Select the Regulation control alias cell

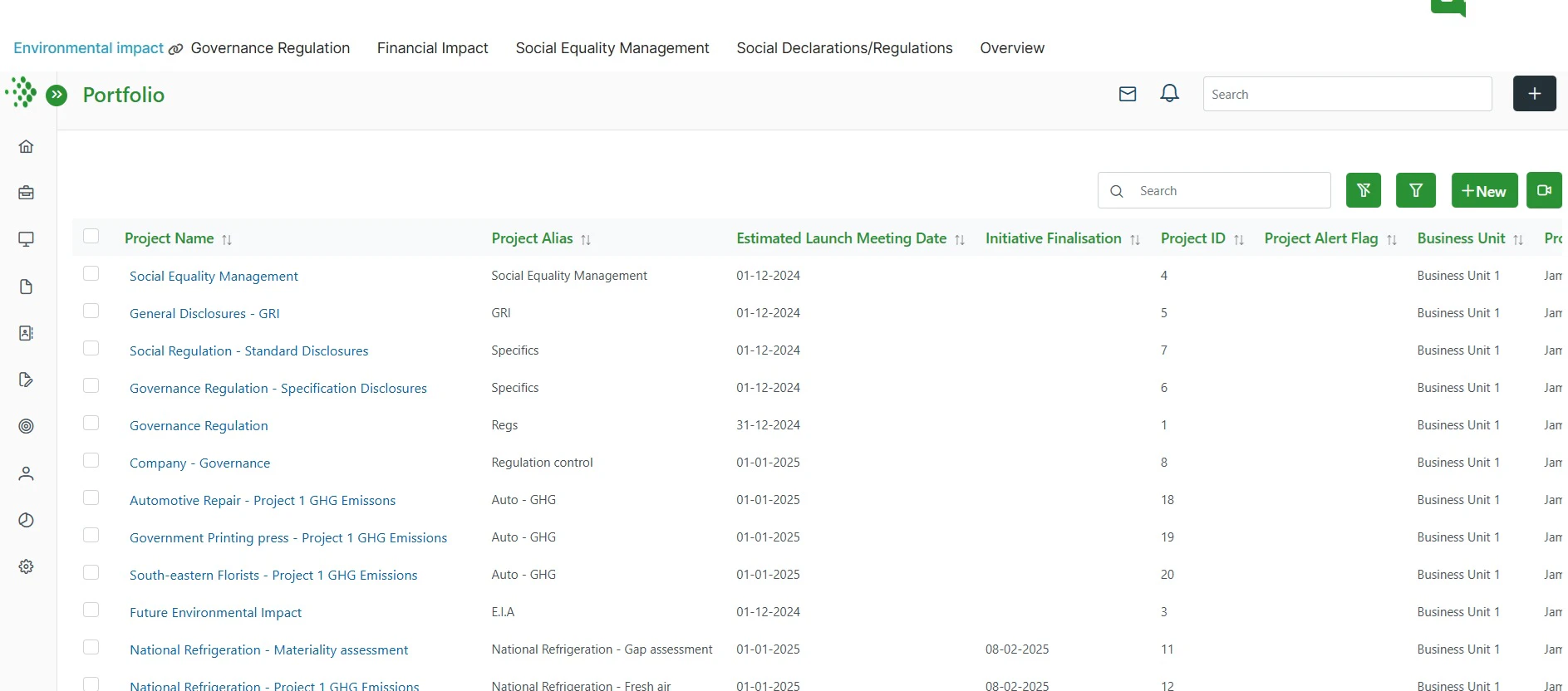pos(542,462)
